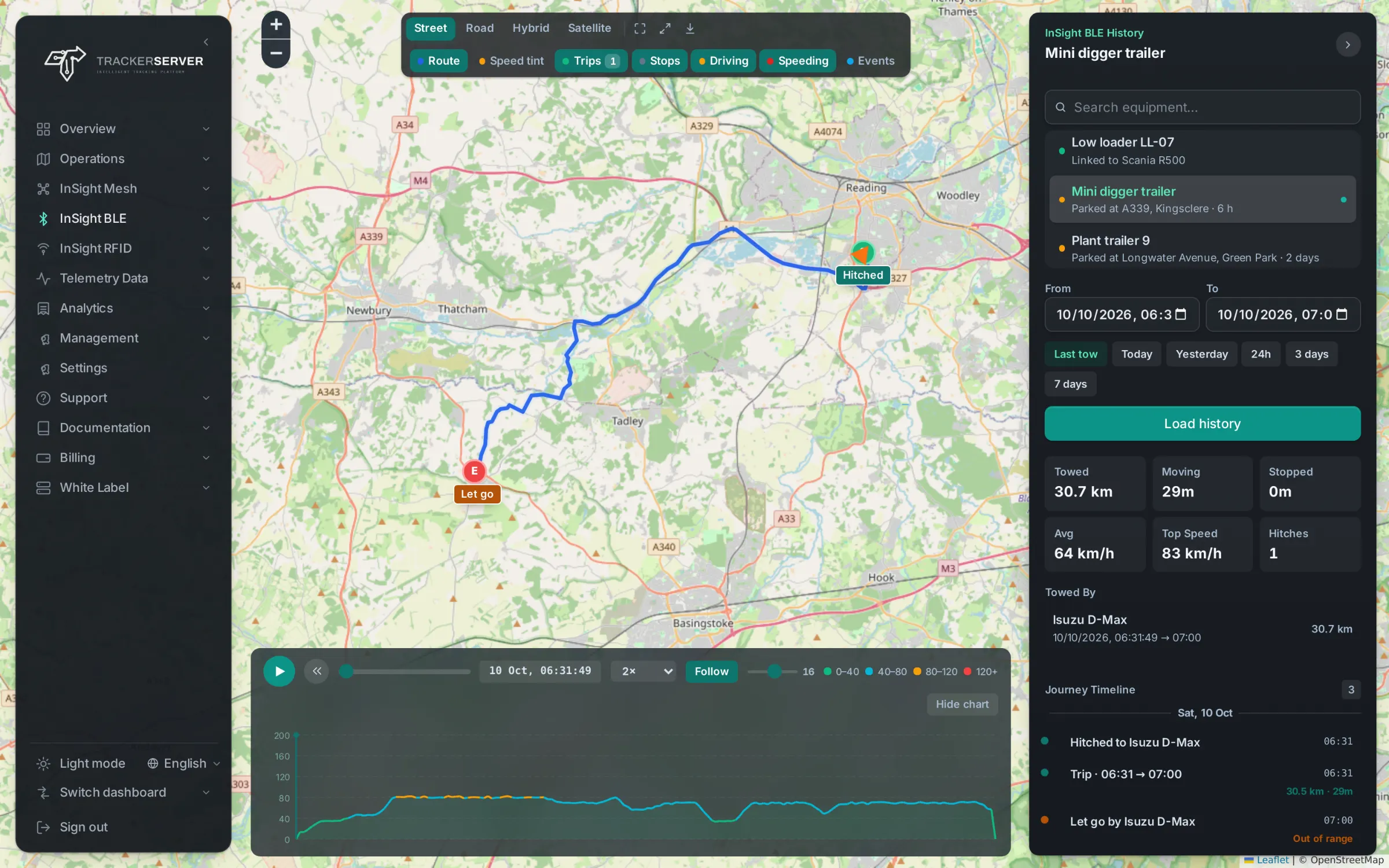Click the download route icon
The width and height of the screenshot is (1389, 868).
pos(690,28)
